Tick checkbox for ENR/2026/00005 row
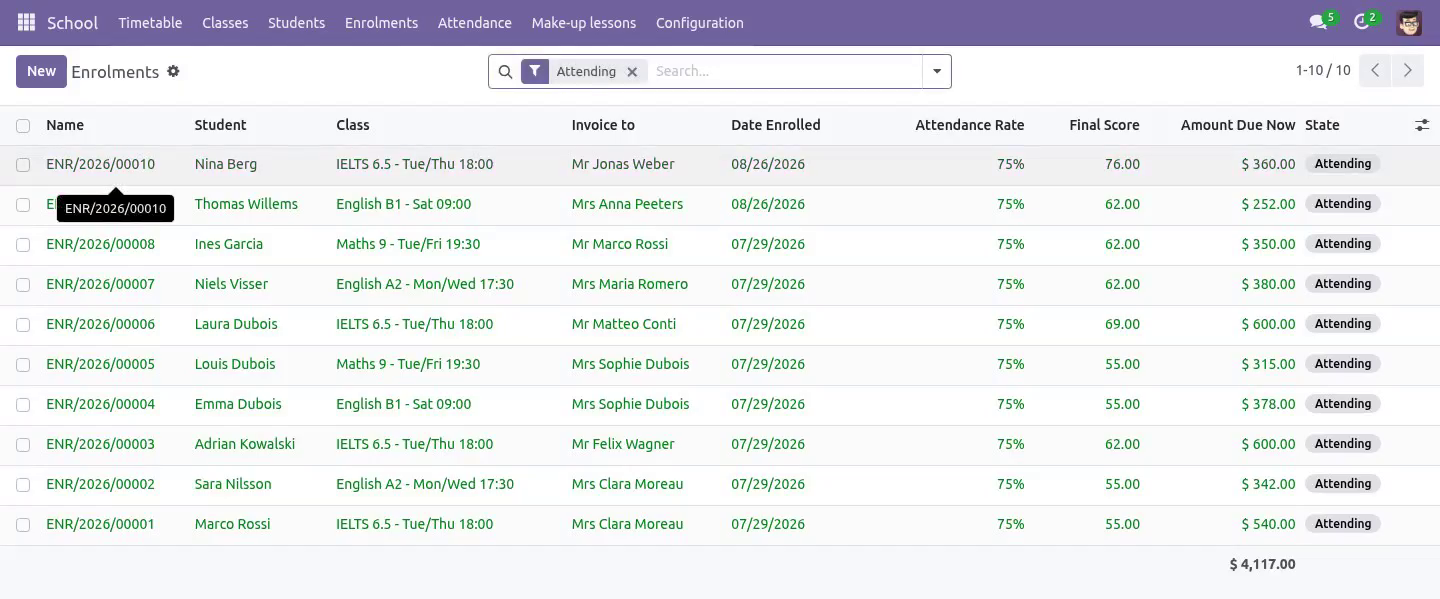The width and height of the screenshot is (1440, 599). pyautogui.click(x=23, y=365)
